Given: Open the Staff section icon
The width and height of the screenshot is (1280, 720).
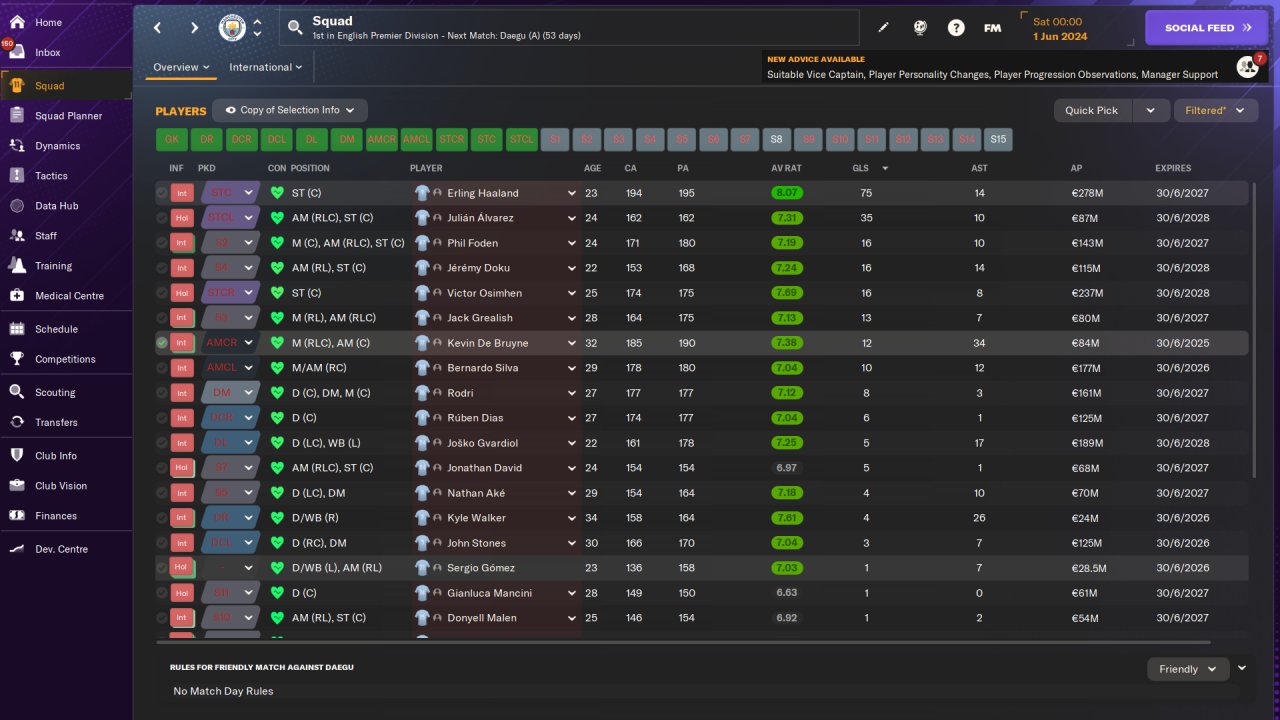Looking at the screenshot, I should click(x=17, y=236).
